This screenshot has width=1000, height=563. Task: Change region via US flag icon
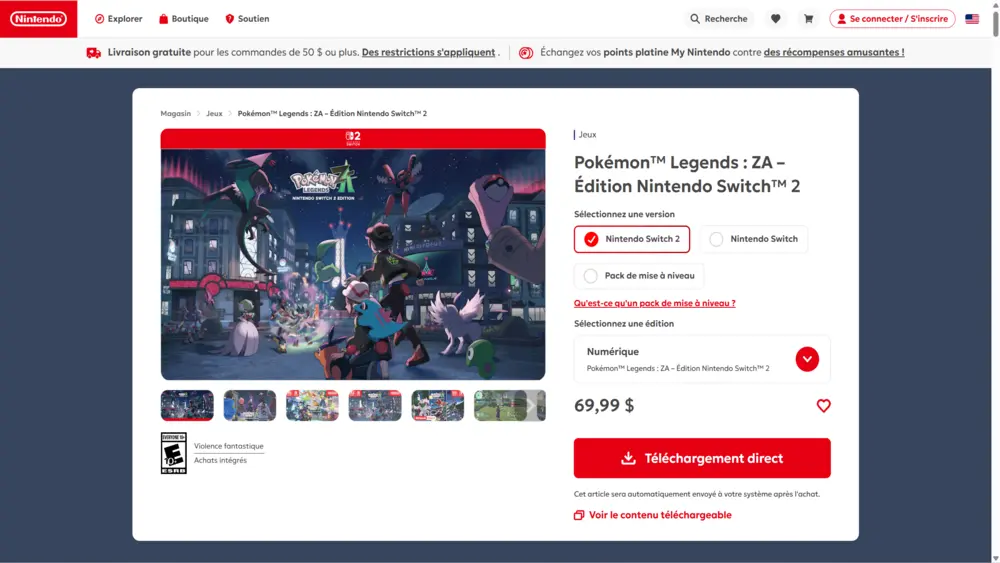click(972, 19)
